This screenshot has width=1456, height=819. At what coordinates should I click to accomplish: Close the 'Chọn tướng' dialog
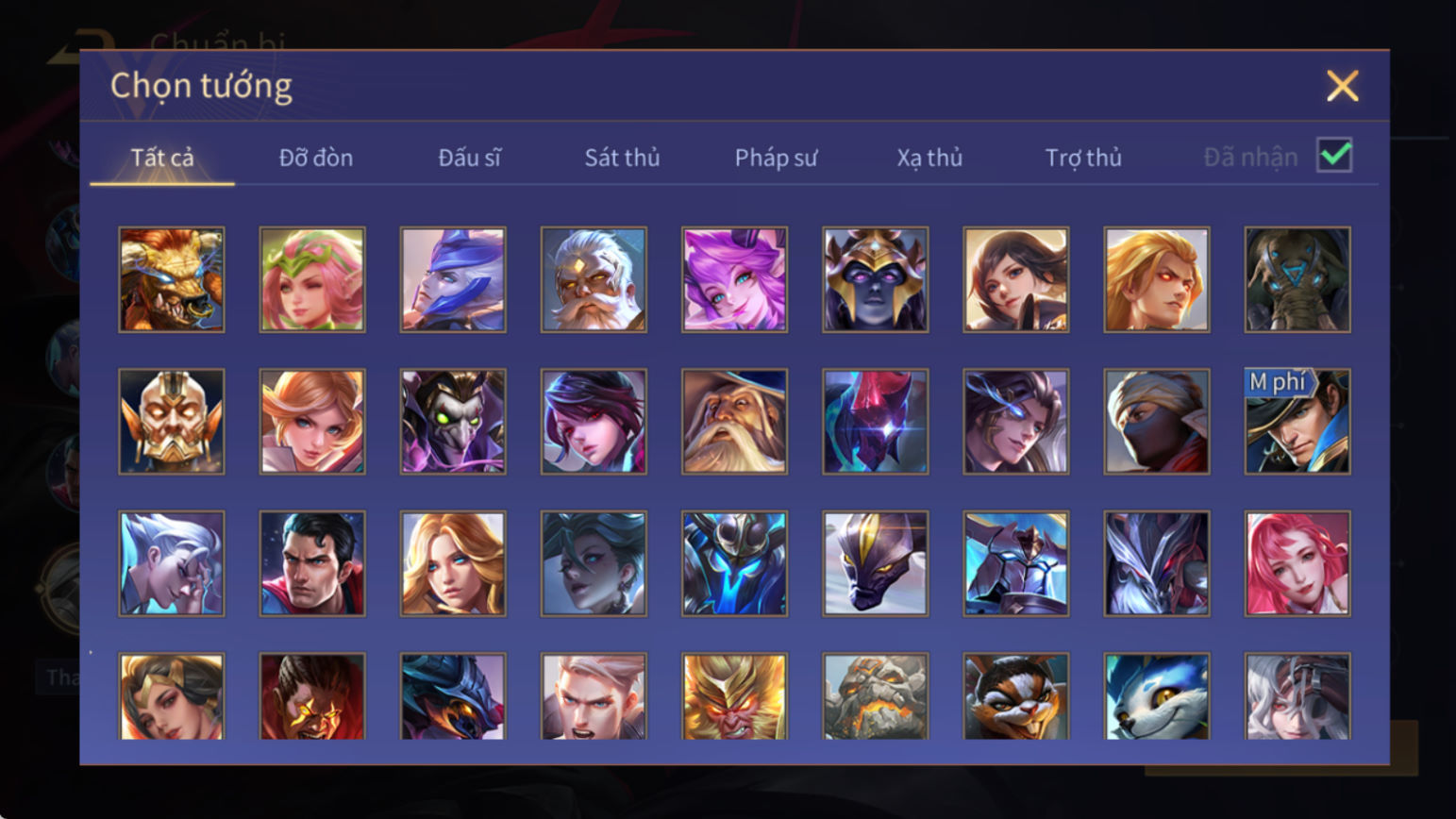pos(1342,86)
